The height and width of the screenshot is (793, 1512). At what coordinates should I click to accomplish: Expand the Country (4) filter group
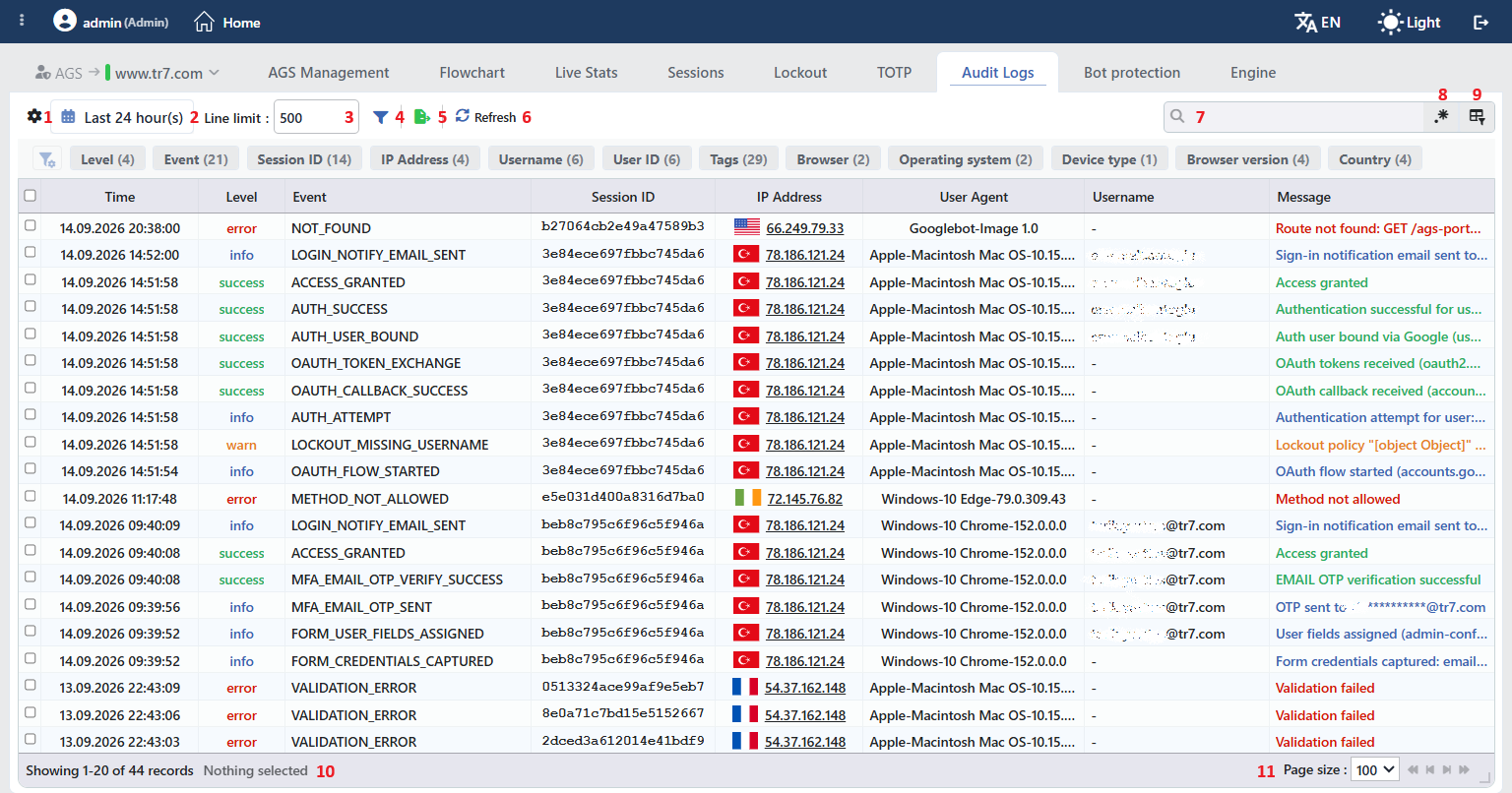tap(1375, 159)
